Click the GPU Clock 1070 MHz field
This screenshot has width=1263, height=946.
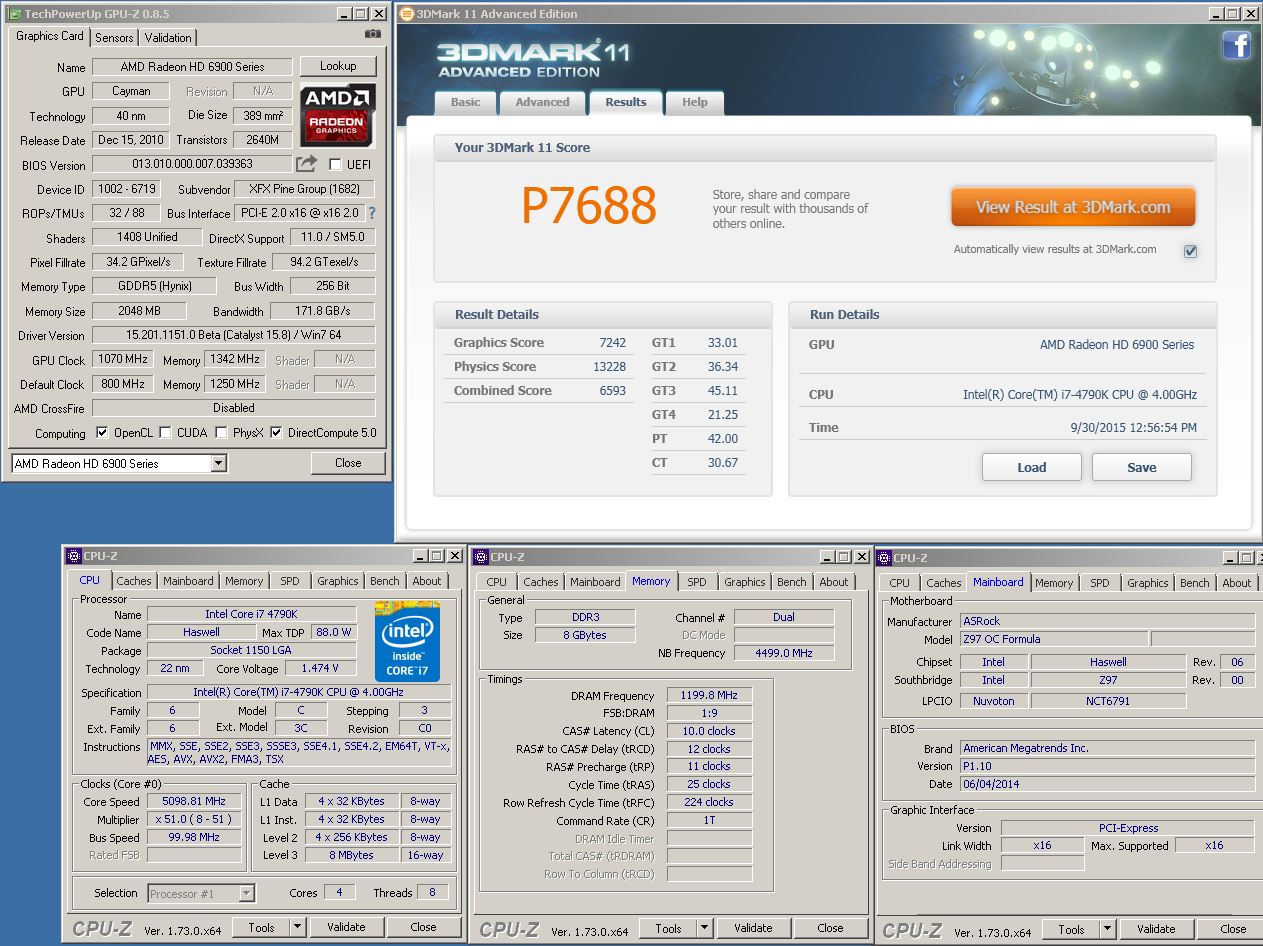[124, 359]
